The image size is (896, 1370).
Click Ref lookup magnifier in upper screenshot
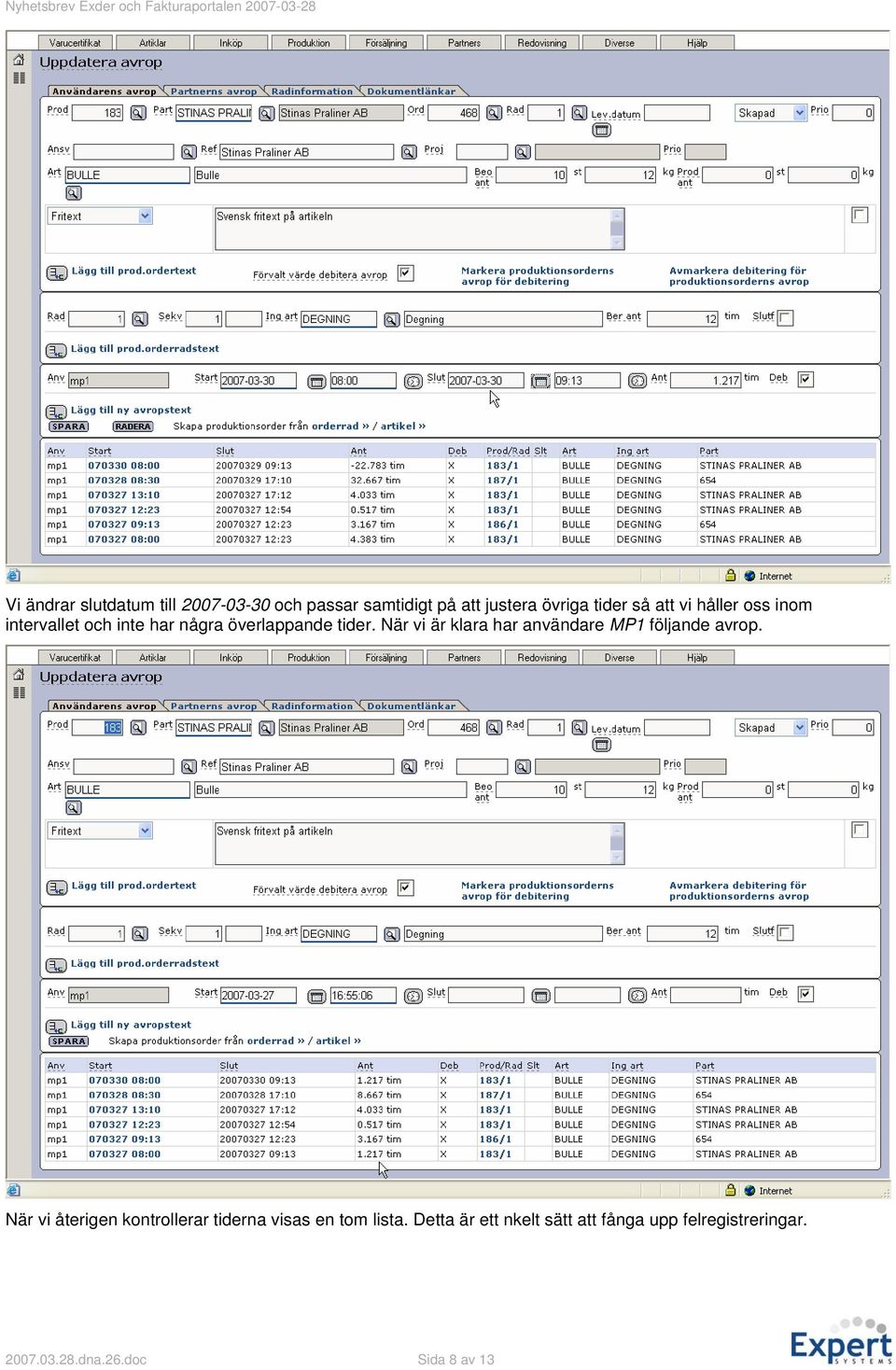click(x=409, y=152)
